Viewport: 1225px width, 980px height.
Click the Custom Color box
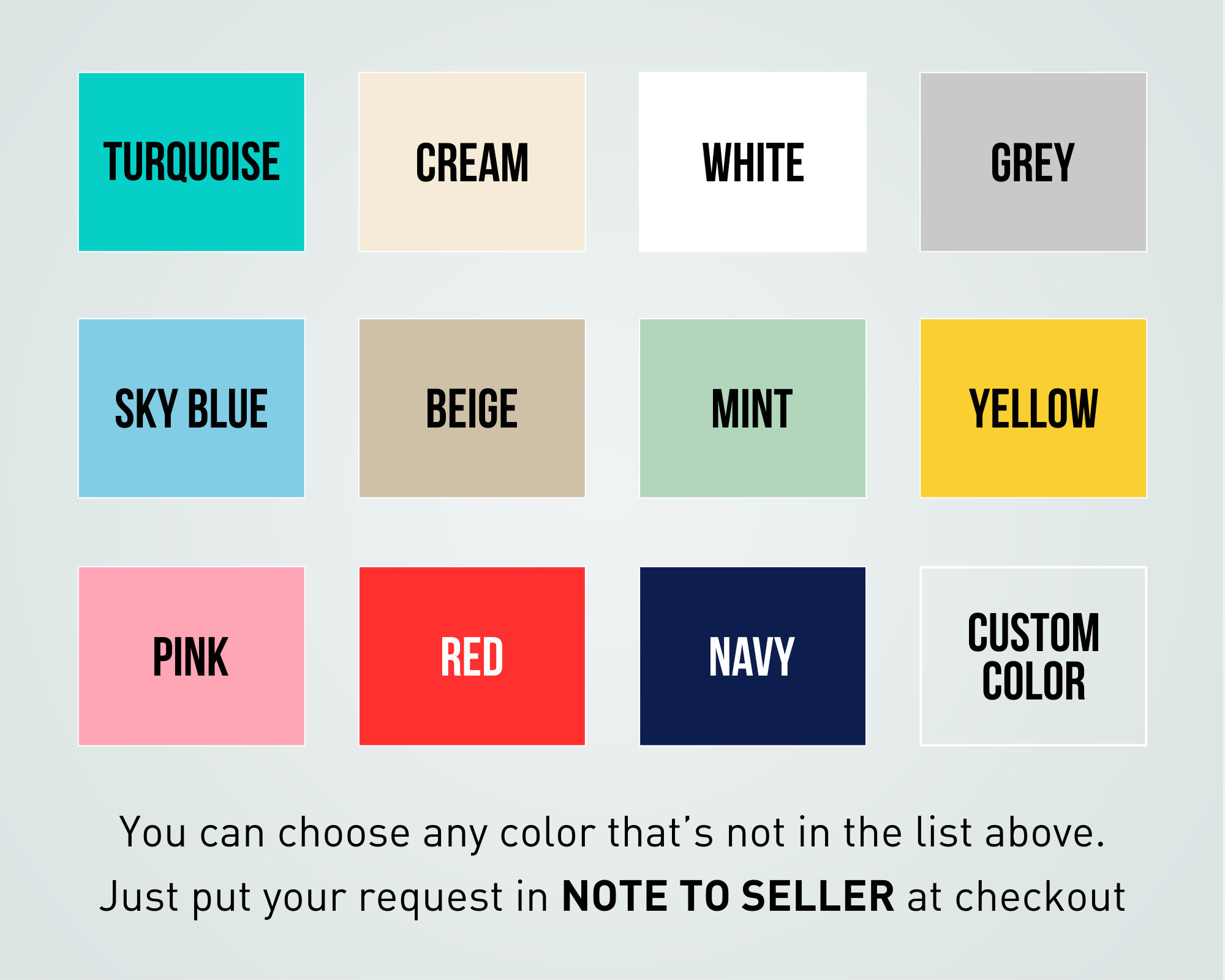pos(1033,656)
